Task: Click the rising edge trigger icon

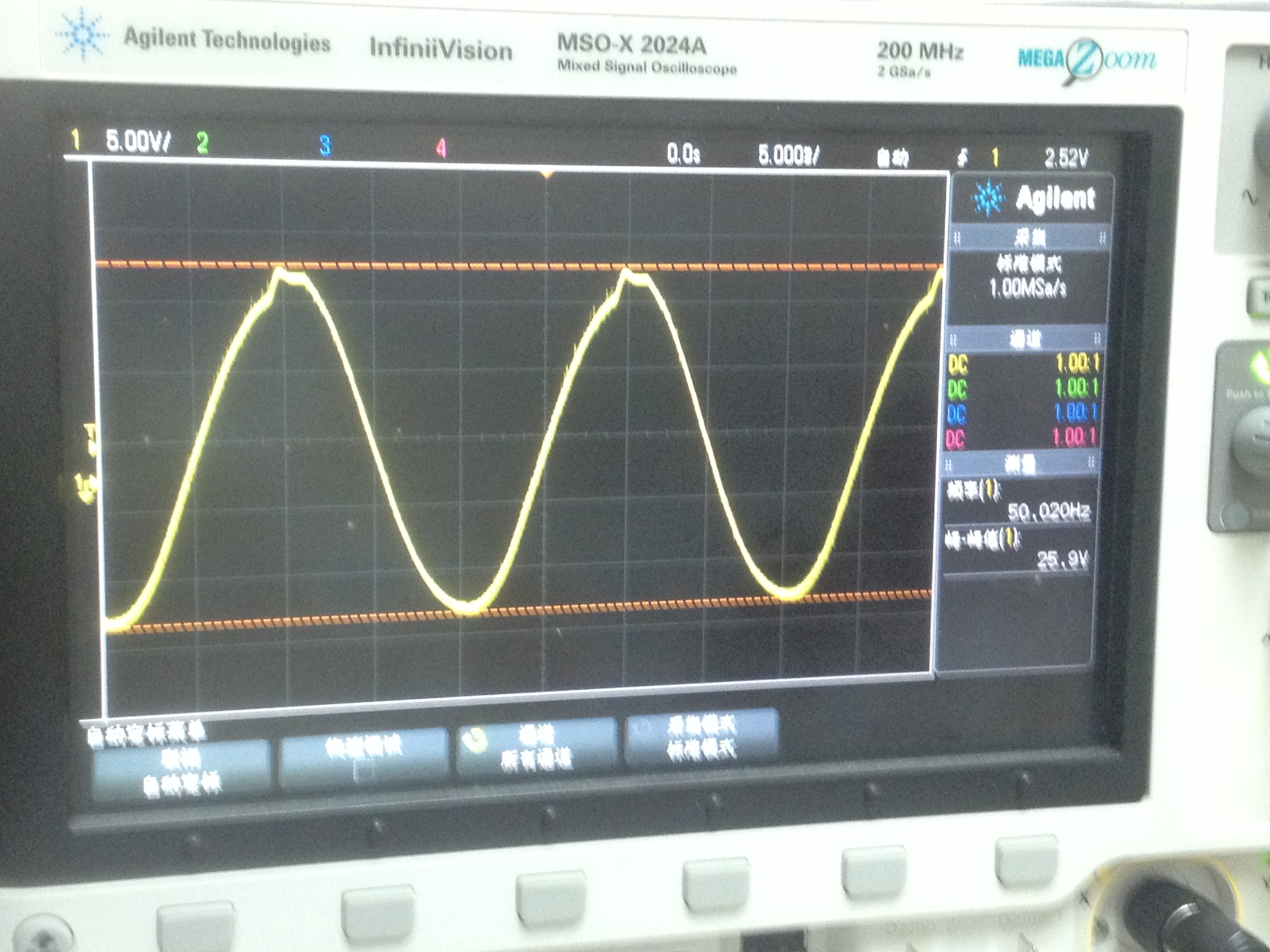Action: (963, 157)
